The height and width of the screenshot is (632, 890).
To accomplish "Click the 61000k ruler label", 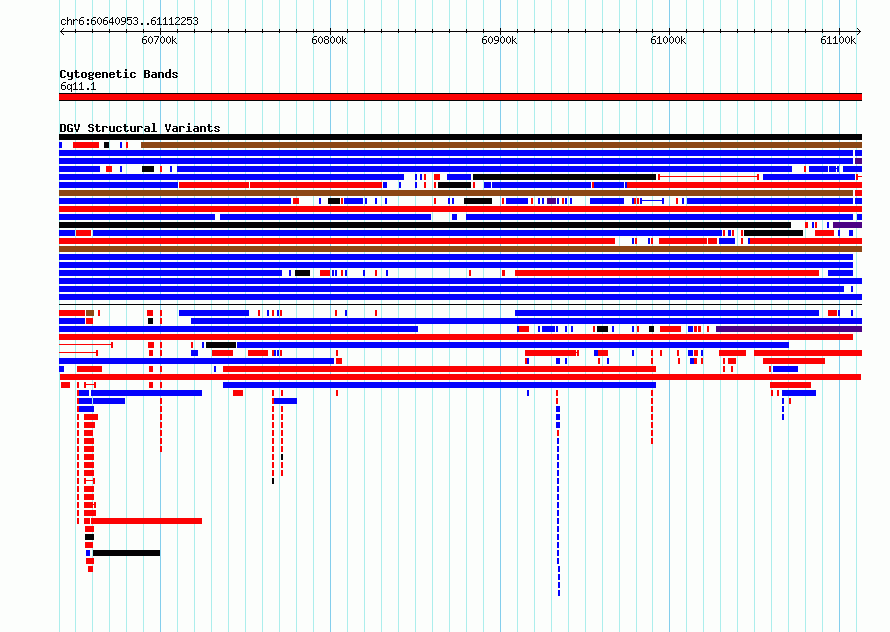I will (x=668, y=40).
